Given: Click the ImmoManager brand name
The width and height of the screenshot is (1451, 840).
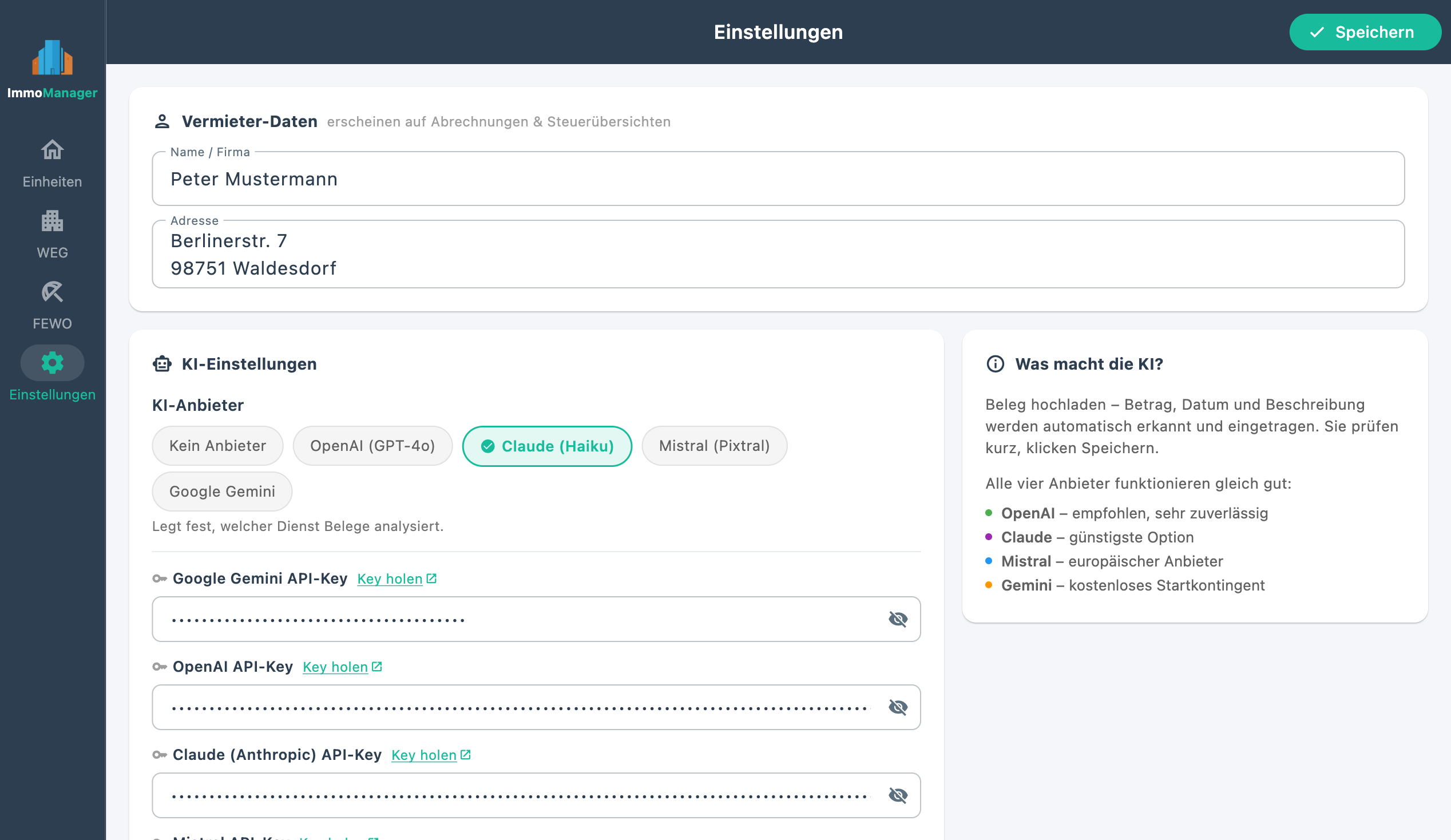Looking at the screenshot, I should tap(53, 93).
